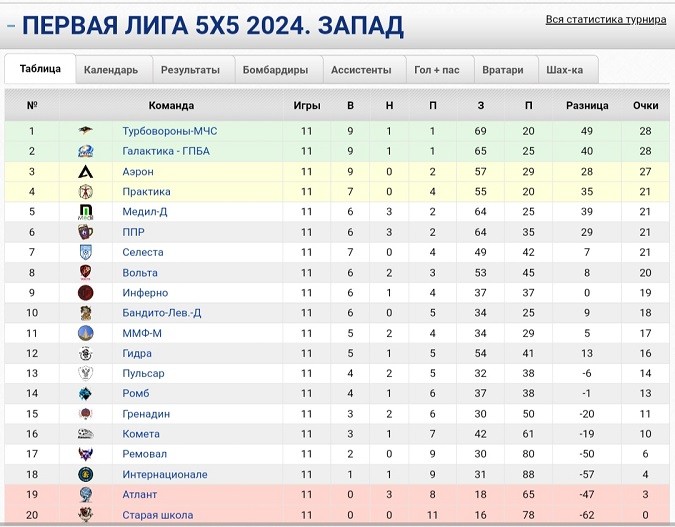Click the Медил-Д team logo icon

[x=85, y=212]
